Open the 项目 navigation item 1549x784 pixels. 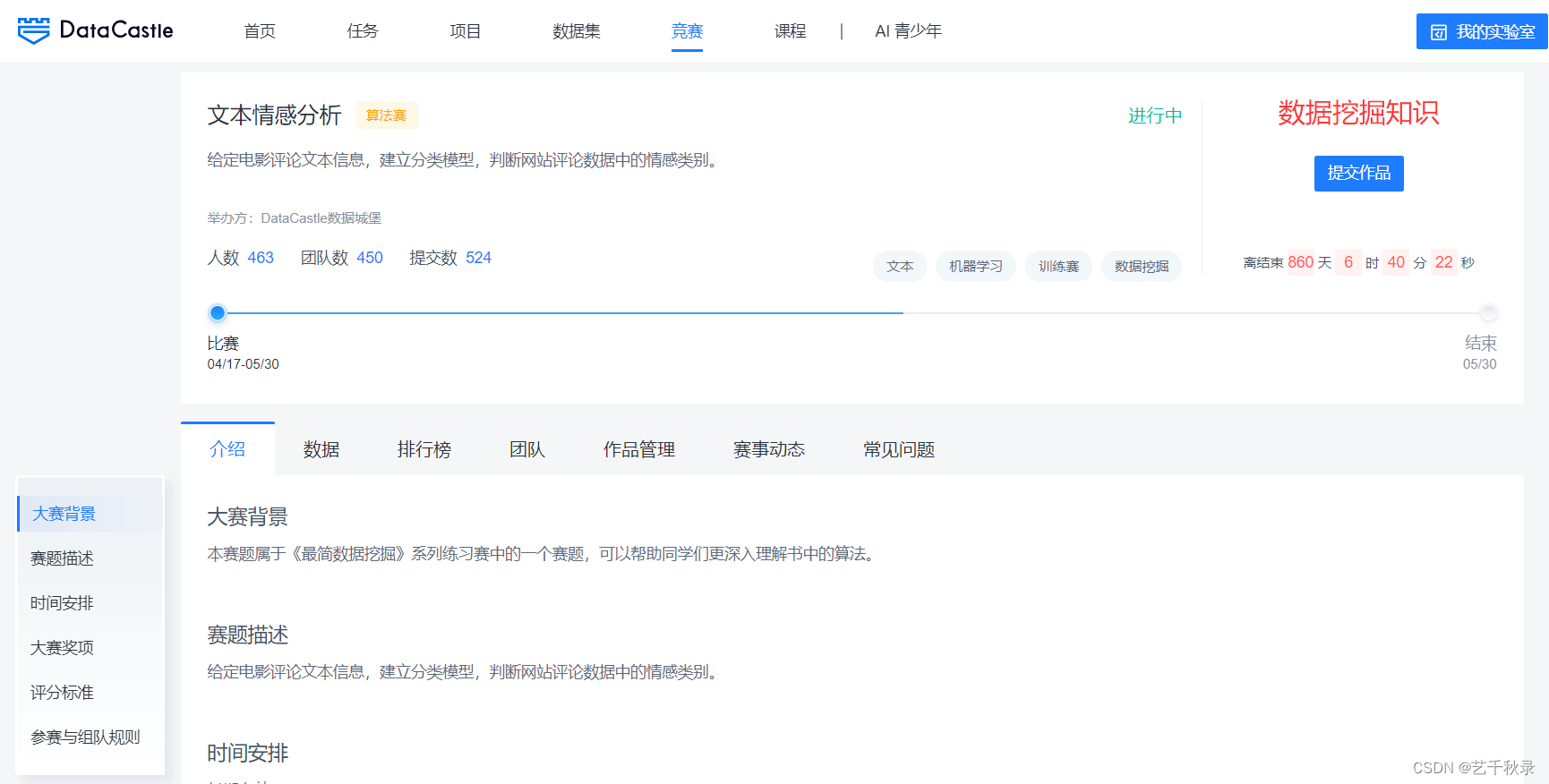coord(466,31)
